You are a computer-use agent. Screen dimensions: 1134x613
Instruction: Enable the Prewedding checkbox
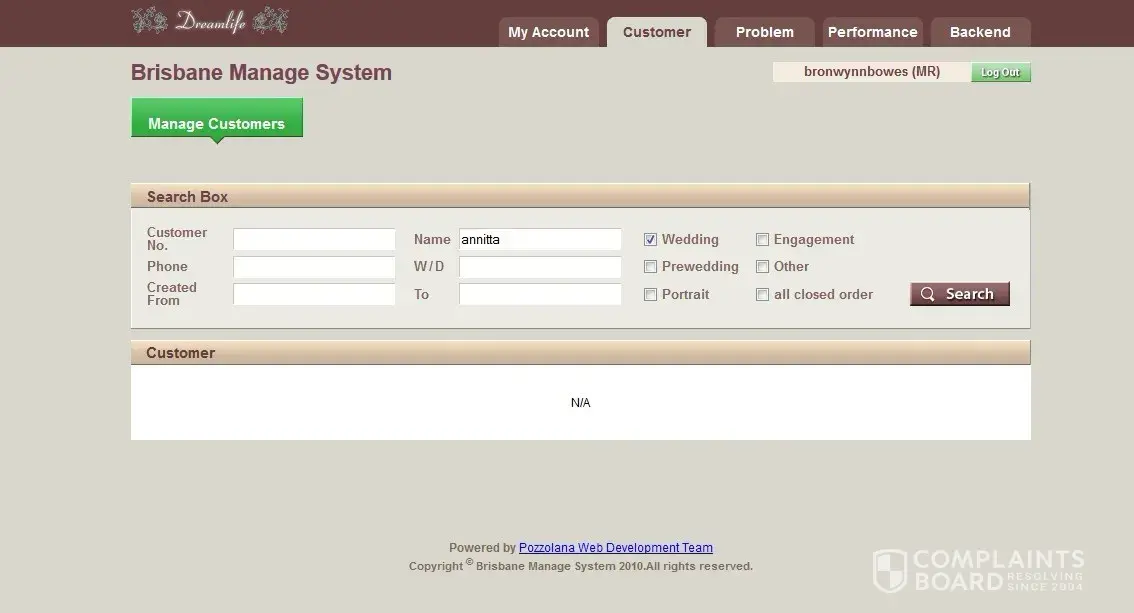tap(650, 267)
